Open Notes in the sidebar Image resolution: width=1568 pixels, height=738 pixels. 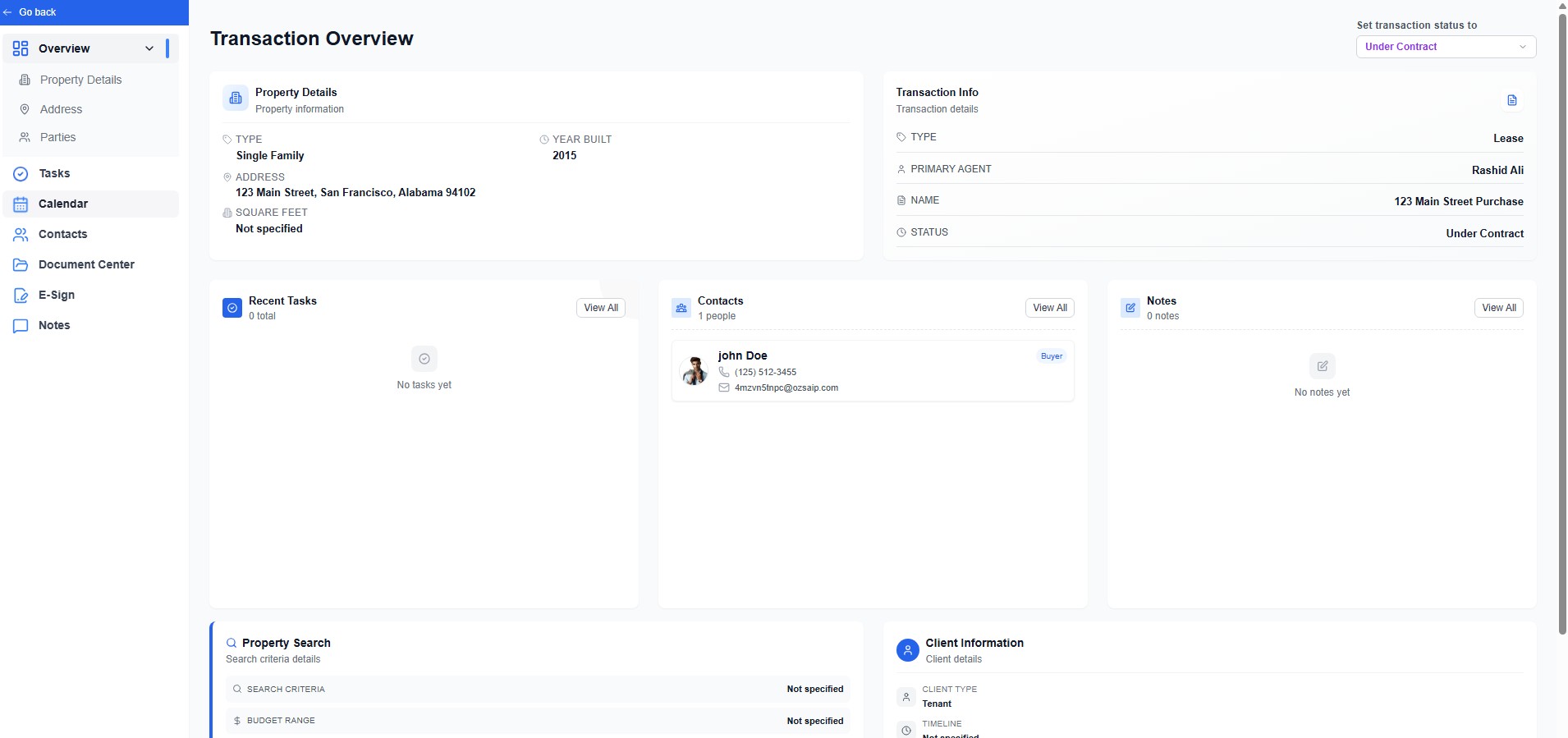[90, 325]
